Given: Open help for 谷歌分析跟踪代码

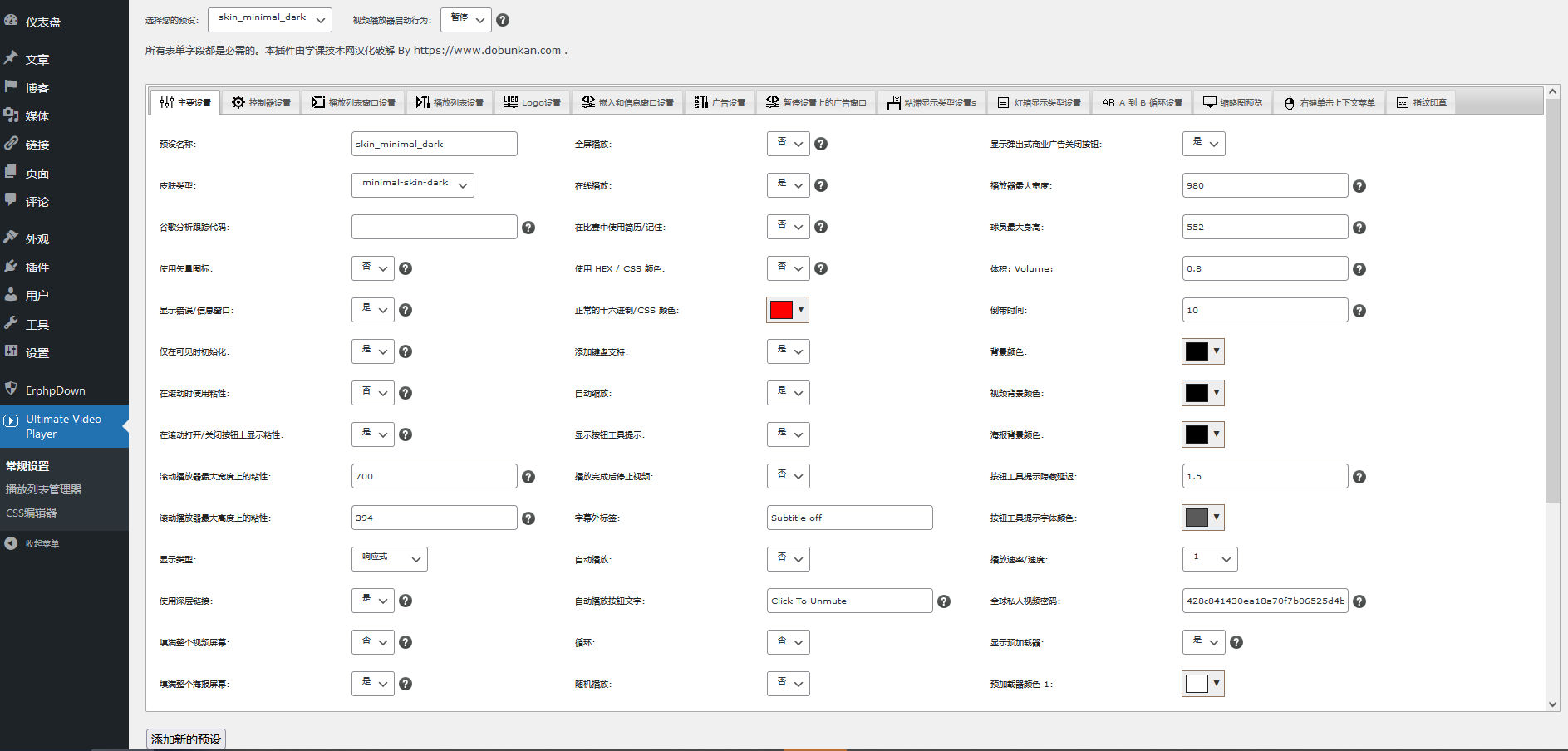Looking at the screenshot, I should click(528, 228).
